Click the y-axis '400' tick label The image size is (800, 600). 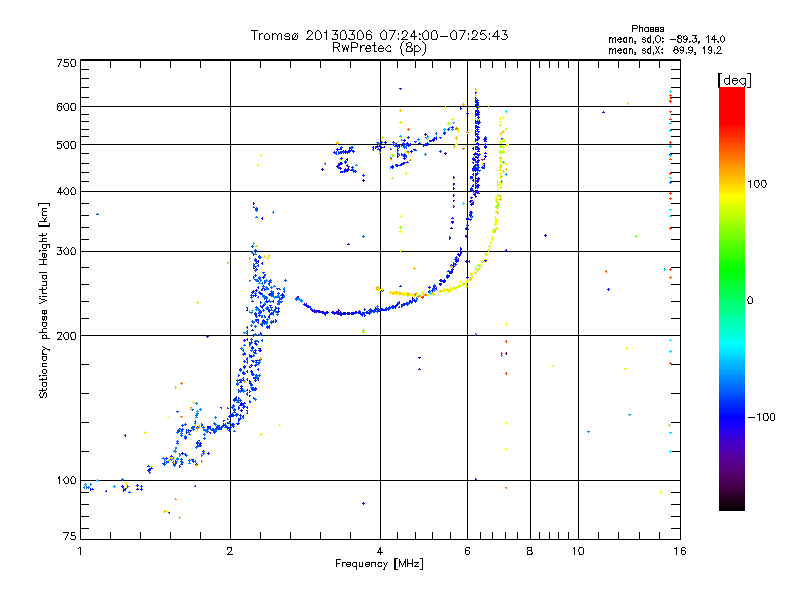(66, 191)
